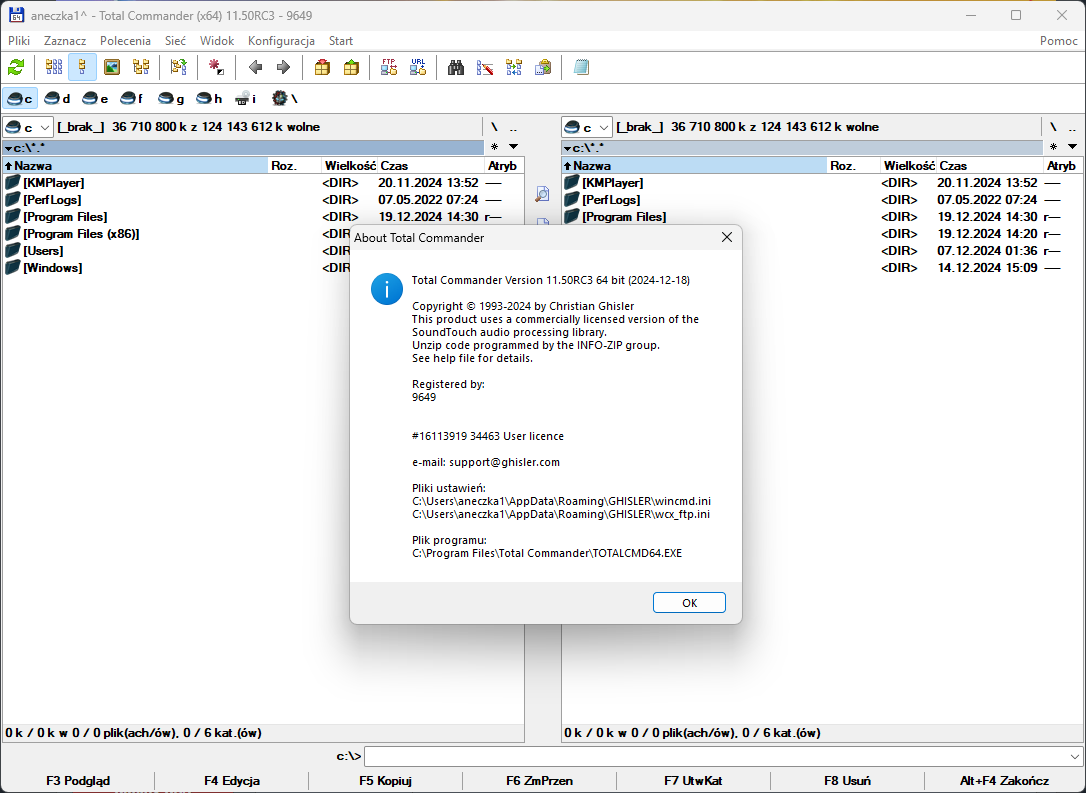
Task: Open the Pomoc menu
Action: tap(1058, 41)
